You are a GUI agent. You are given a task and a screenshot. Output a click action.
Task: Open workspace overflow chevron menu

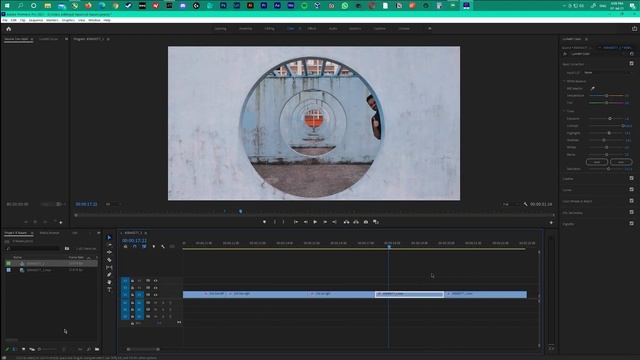[429, 29]
